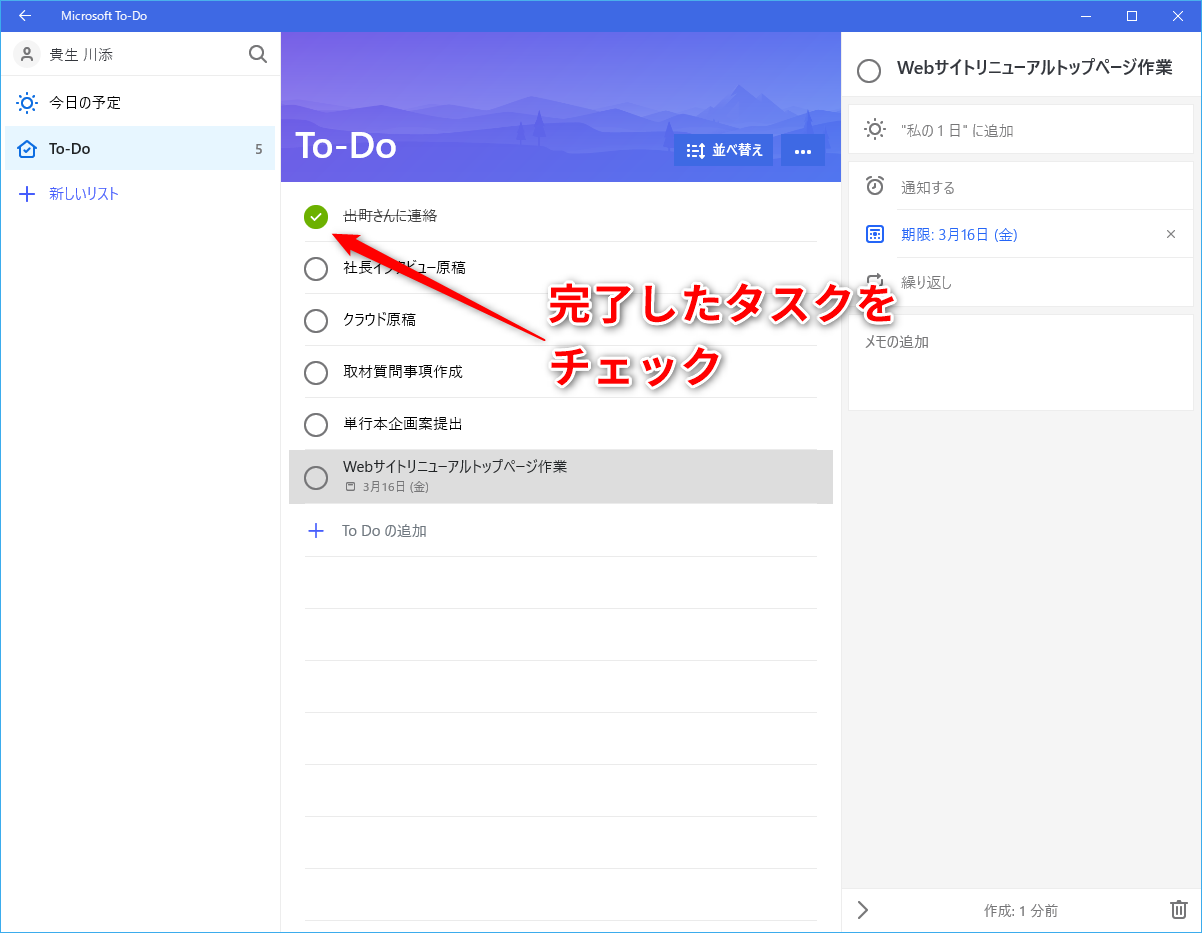Complete Webサイトリニューアルトップページ作業 in task list
Screen dimensions: 1202x933
[x=316, y=477]
